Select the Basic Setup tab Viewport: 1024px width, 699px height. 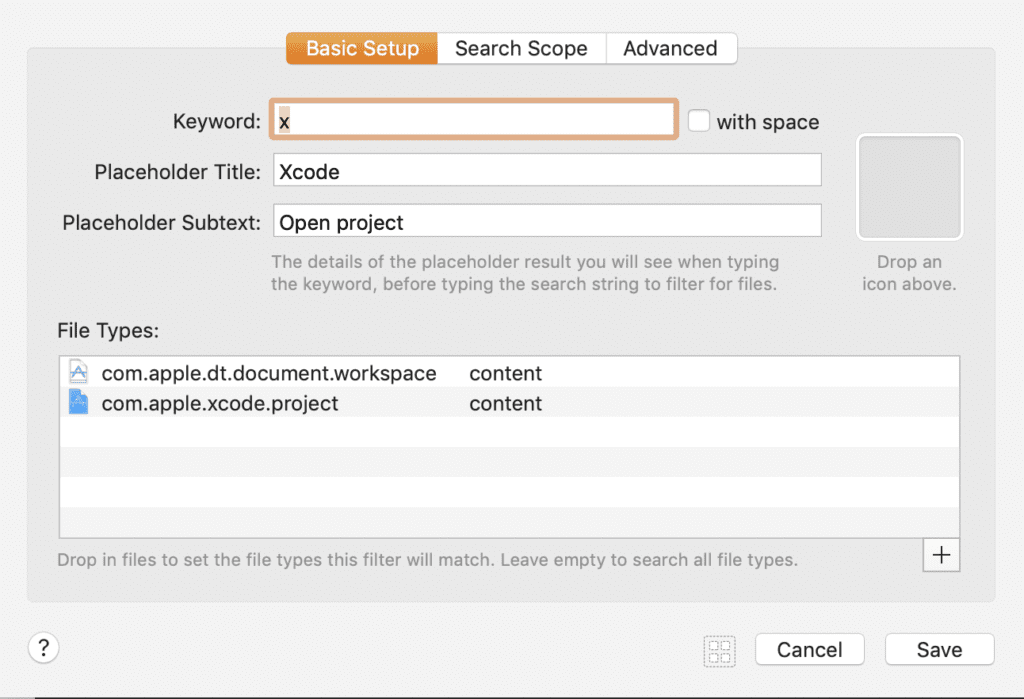pyautogui.click(x=362, y=48)
